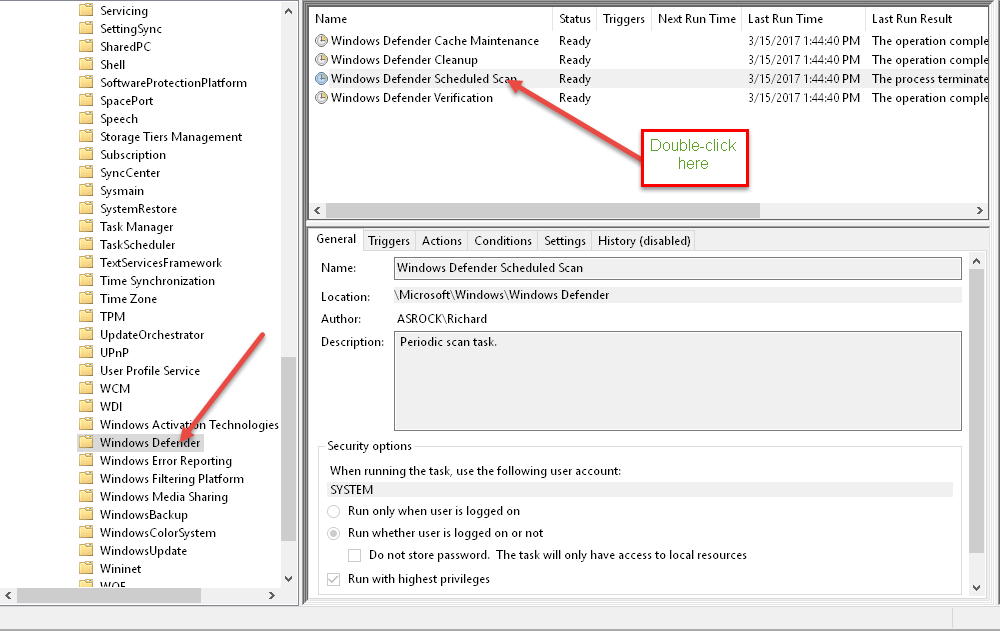Click the folder tree's scroll up arrow
Viewport: 1000px width, 631px height.
[288, 11]
